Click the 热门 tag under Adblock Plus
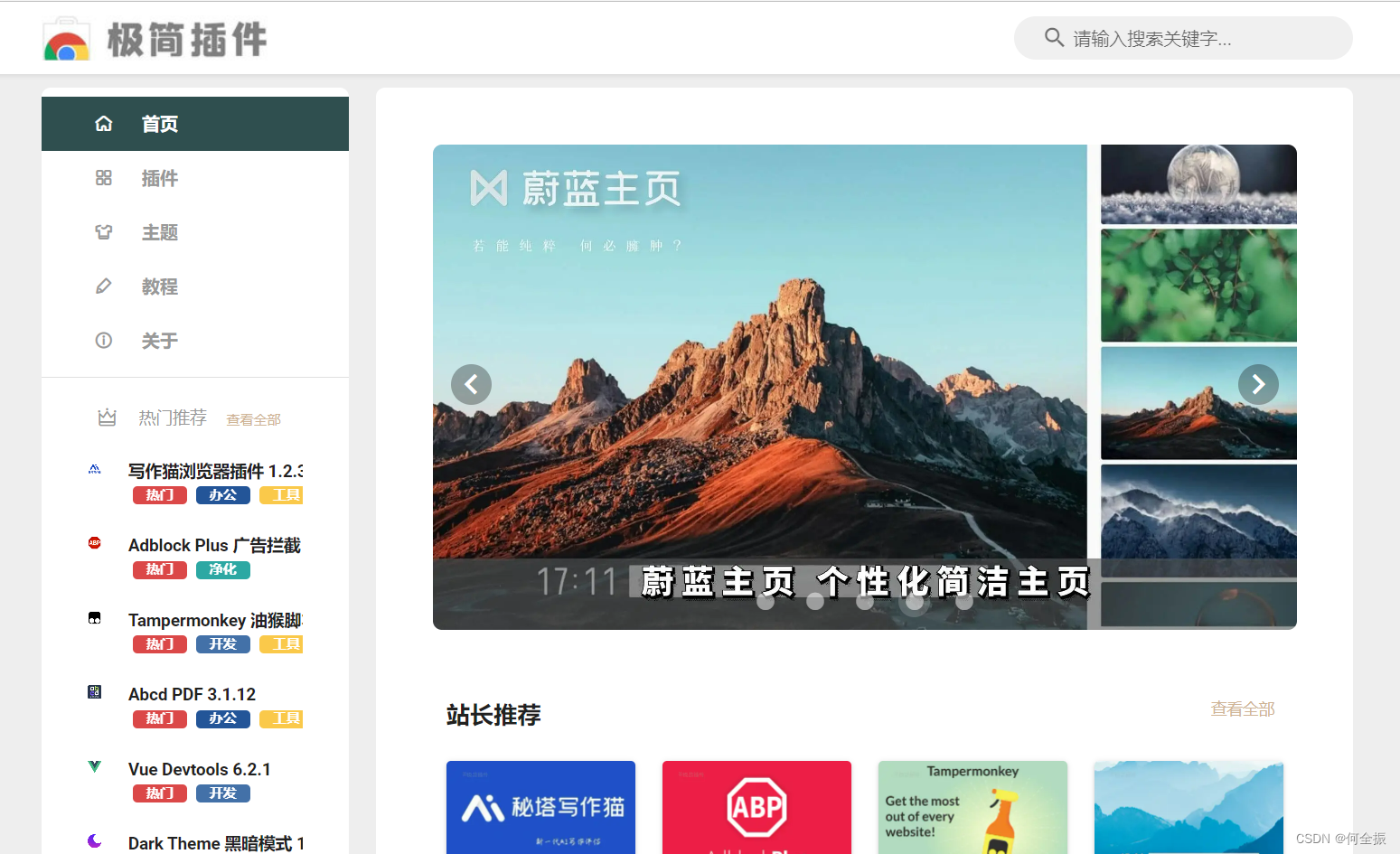The height and width of the screenshot is (854, 1400). pos(160,569)
